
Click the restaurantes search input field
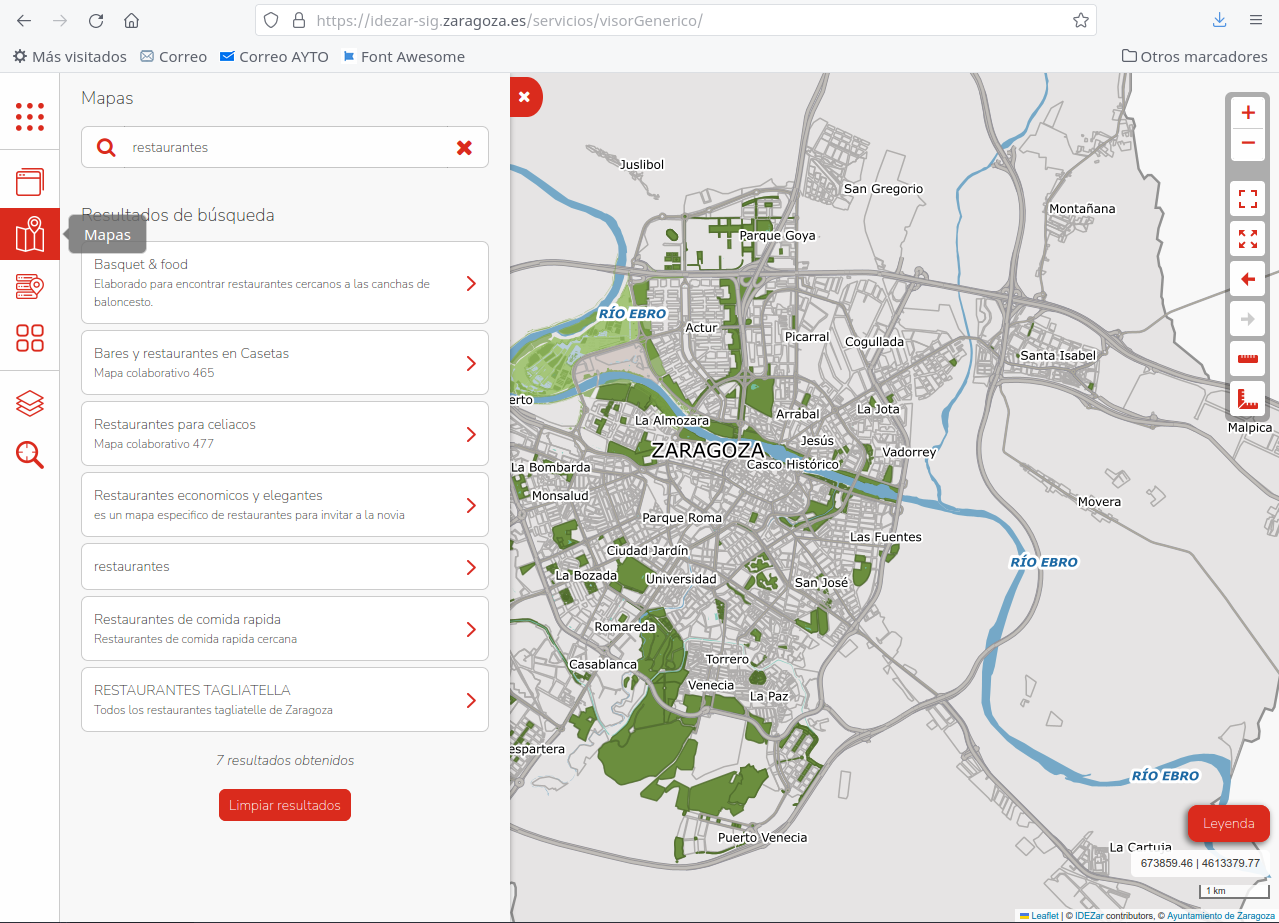pyautogui.click(x=285, y=147)
